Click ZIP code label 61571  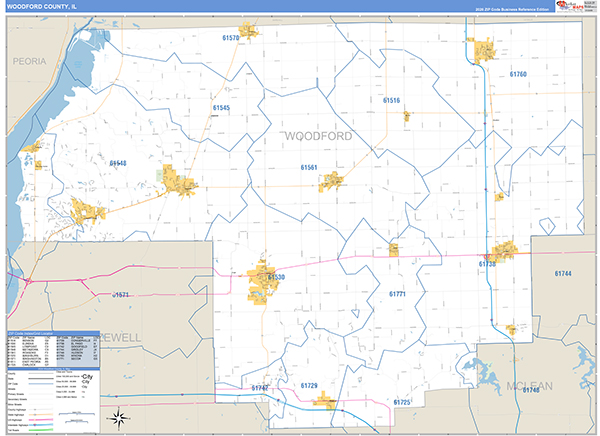[x=121, y=295]
